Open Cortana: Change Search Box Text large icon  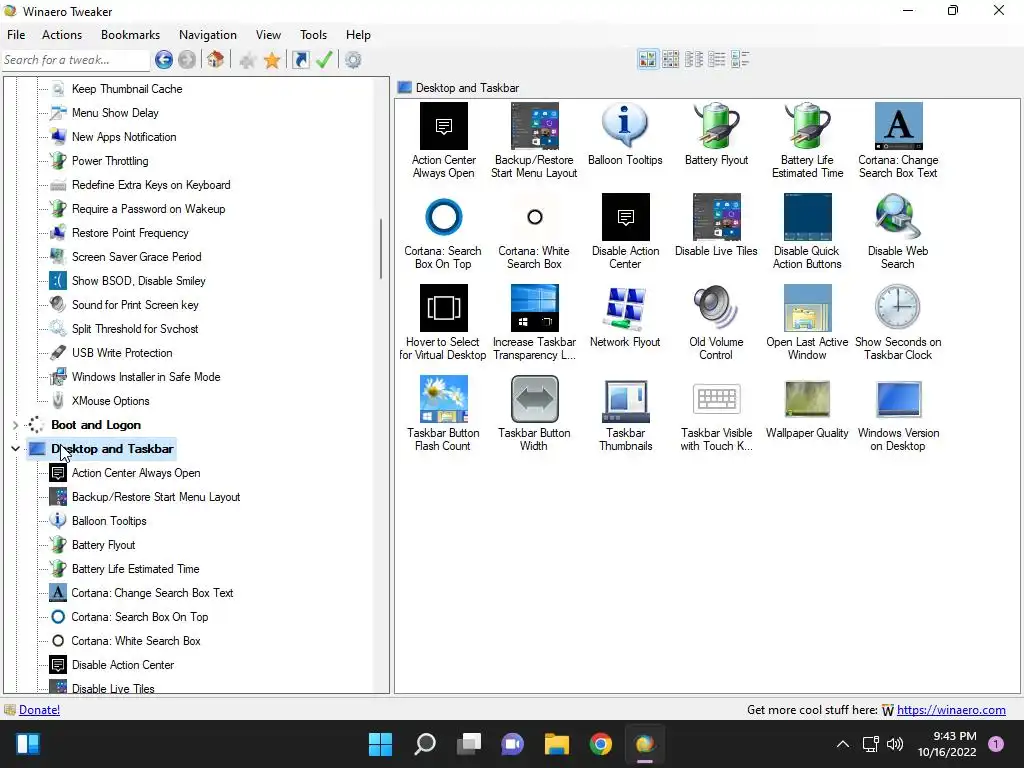point(898,126)
